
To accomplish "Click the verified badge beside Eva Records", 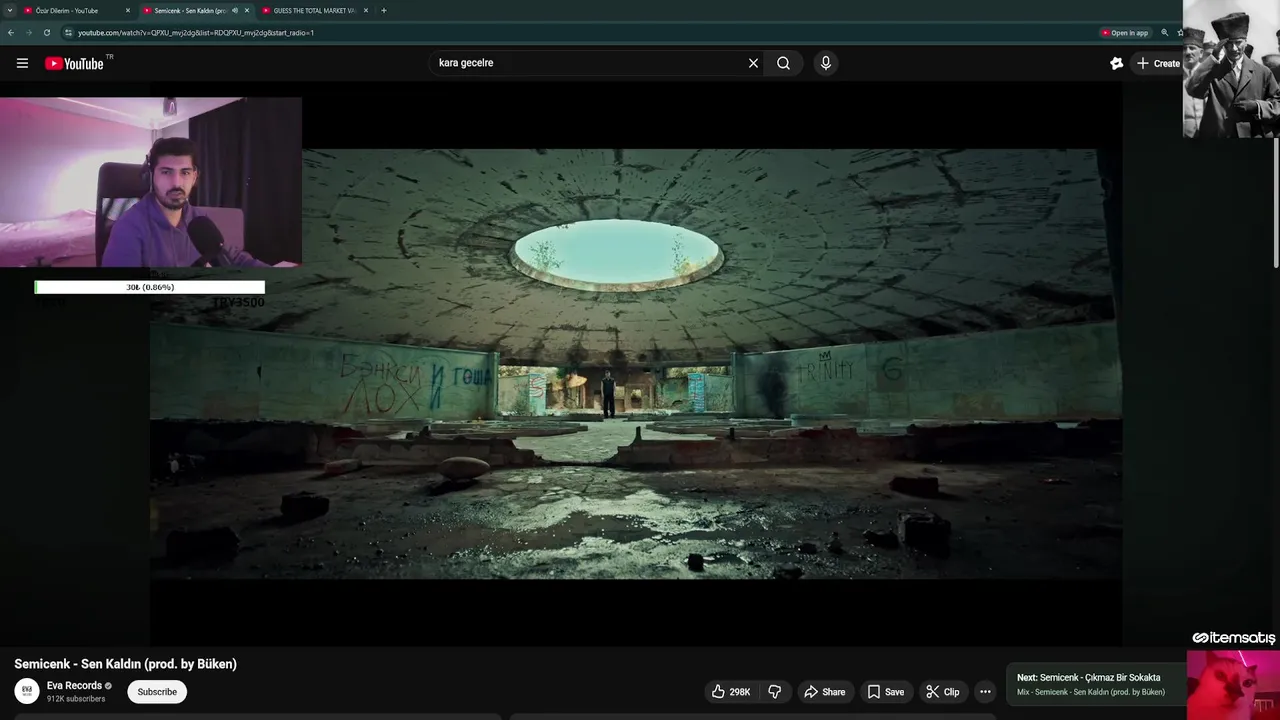I will coord(108,686).
